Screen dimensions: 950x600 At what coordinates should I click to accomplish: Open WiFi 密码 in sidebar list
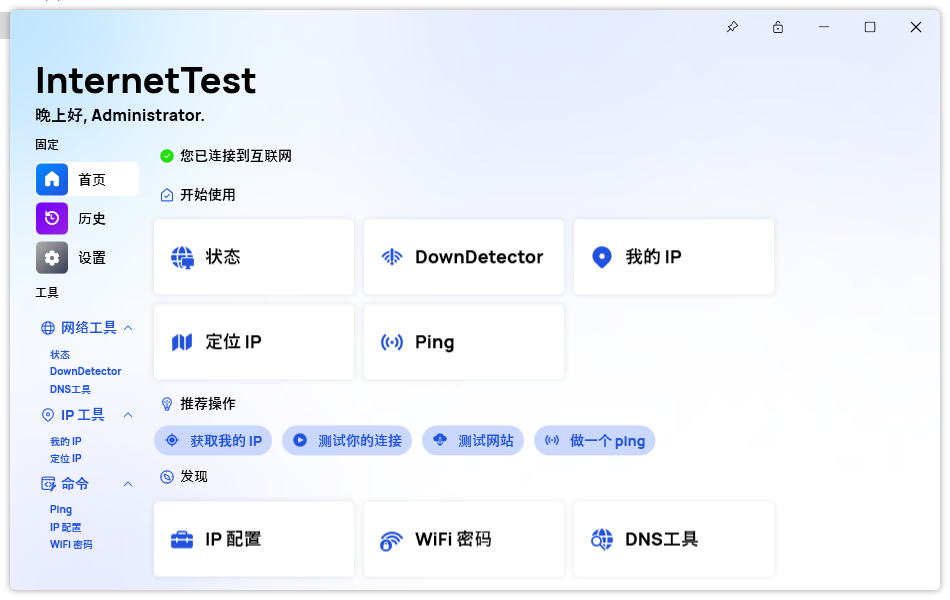(x=71, y=545)
